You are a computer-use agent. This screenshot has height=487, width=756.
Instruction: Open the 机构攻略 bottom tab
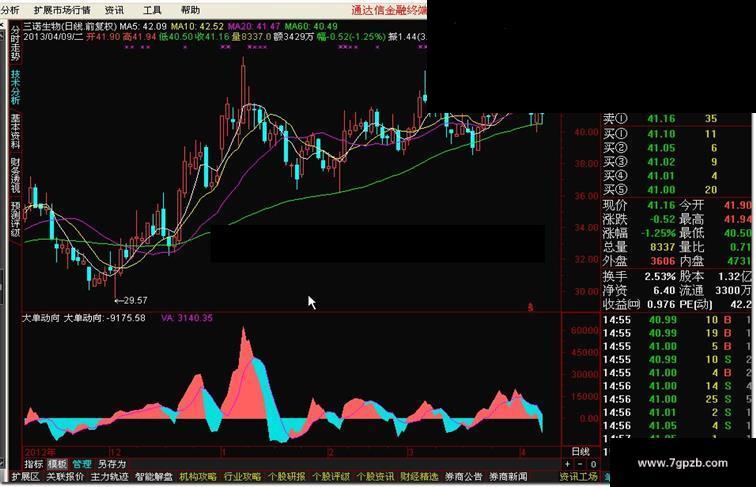198,477
